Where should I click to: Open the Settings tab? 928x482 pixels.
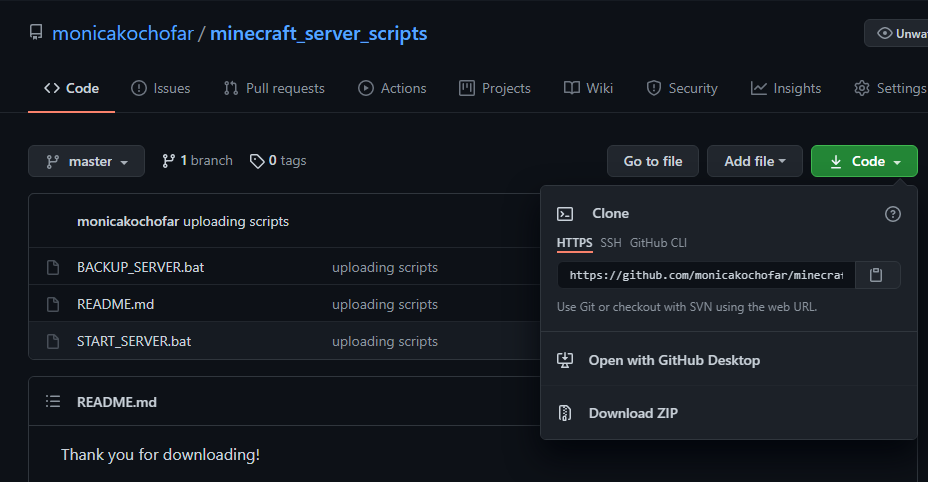click(x=890, y=88)
